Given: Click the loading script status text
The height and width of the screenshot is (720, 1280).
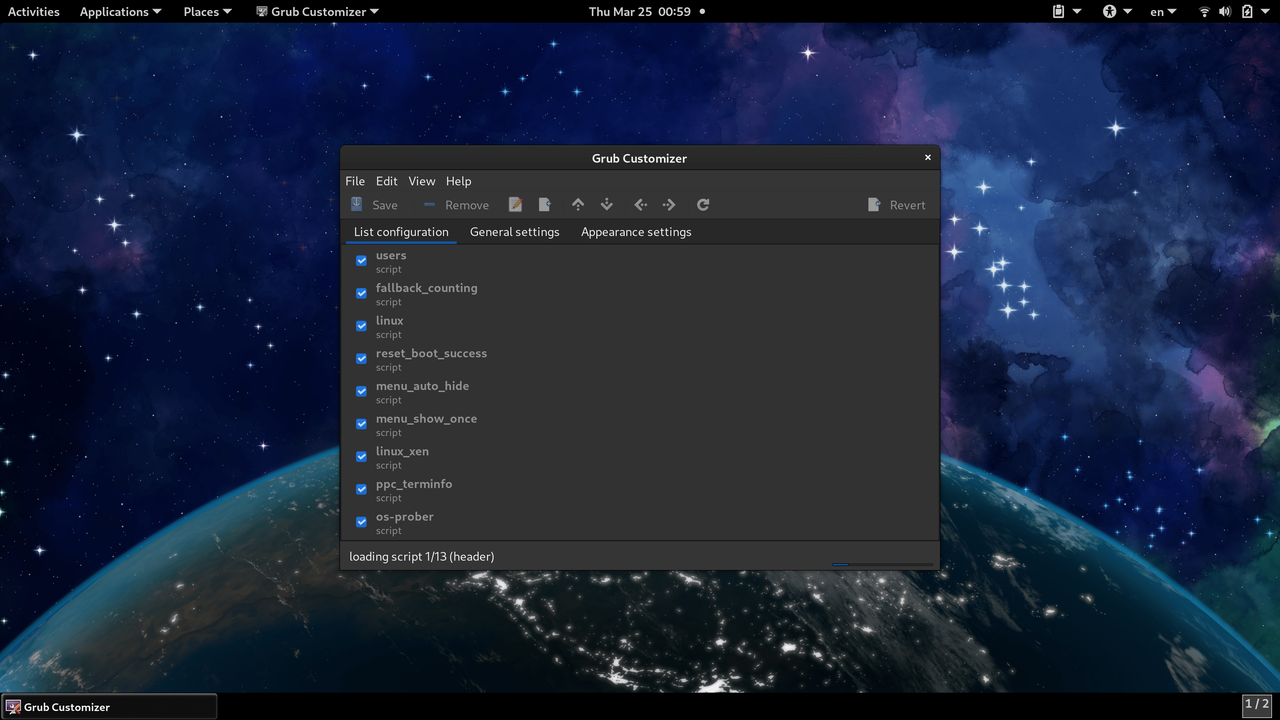Looking at the screenshot, I should coord(422,556).
